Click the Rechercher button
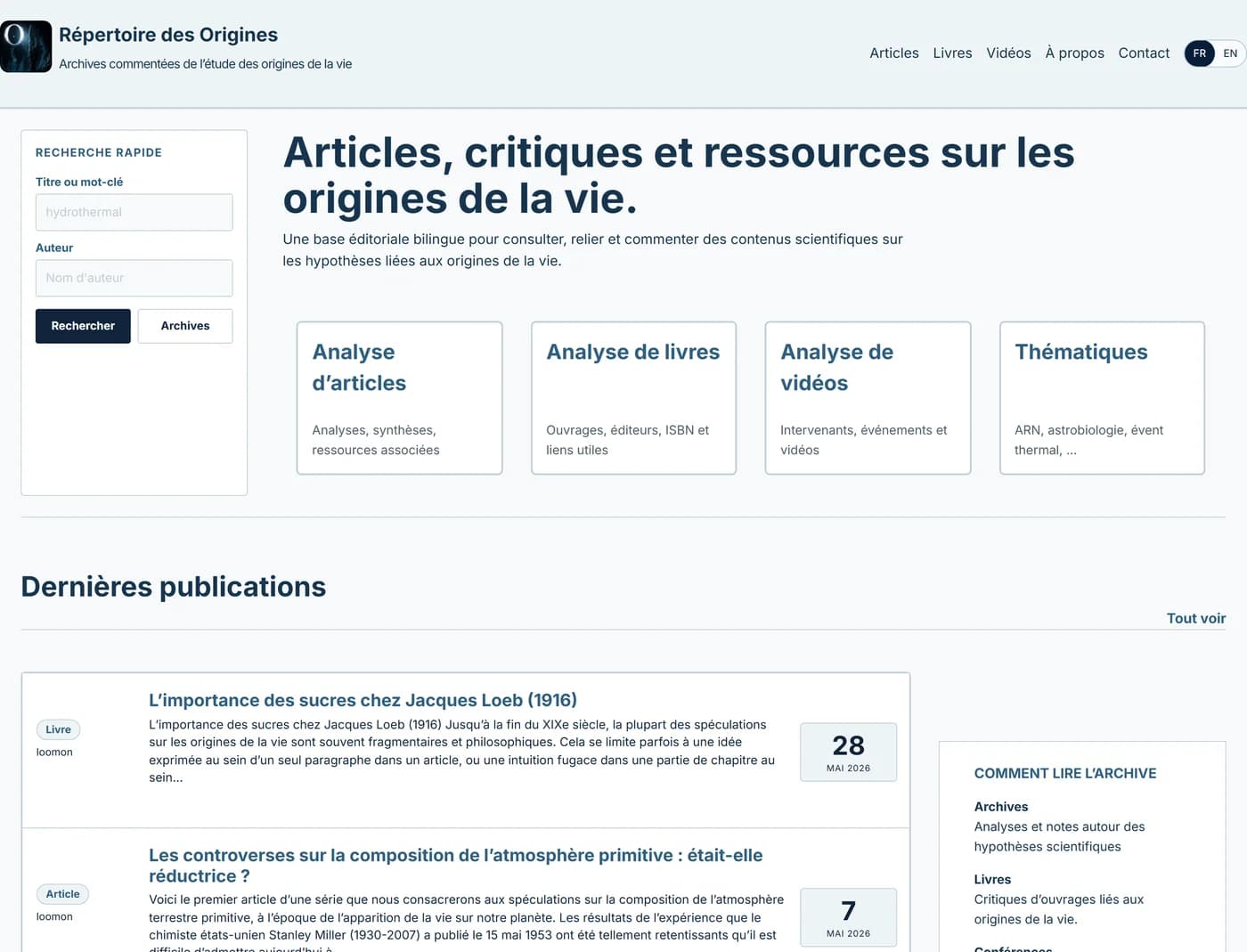1247x952 pixels. pyautogui.click(x=83, y=326)
